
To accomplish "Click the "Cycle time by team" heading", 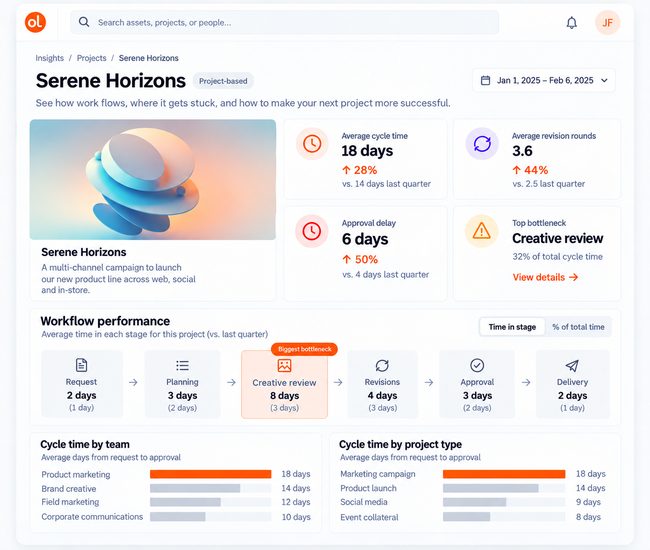I will coord(85,444).
